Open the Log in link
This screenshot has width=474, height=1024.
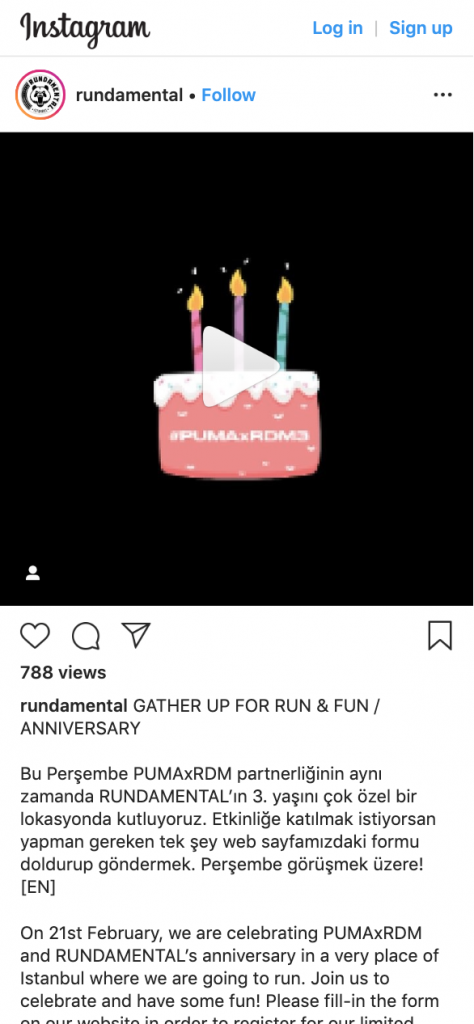click(338, 28)
